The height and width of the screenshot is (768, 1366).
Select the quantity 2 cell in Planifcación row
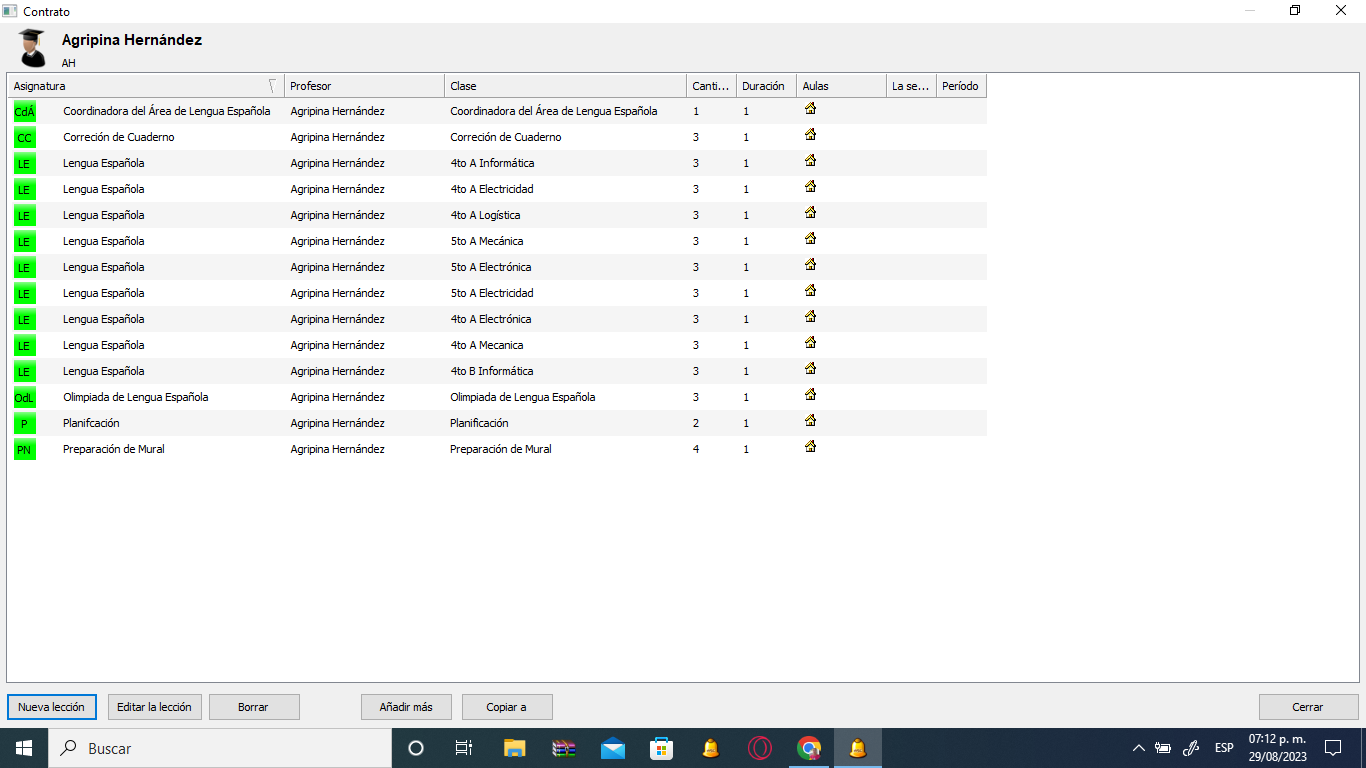tap(696, 423)
